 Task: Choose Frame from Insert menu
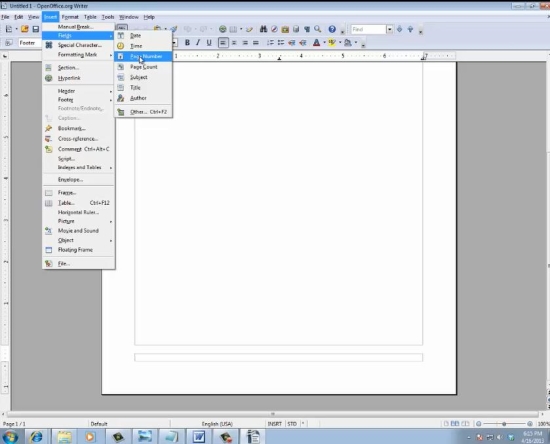pos(78,193)
